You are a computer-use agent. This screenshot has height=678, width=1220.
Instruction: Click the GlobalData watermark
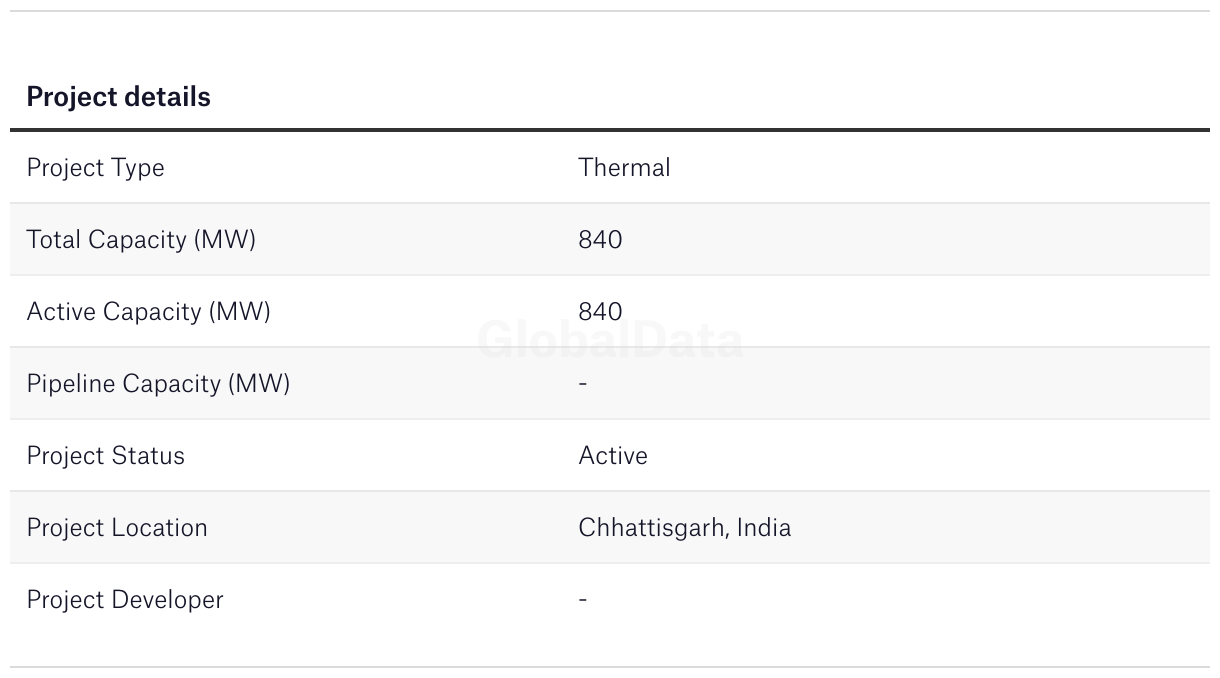coord(610,341)
